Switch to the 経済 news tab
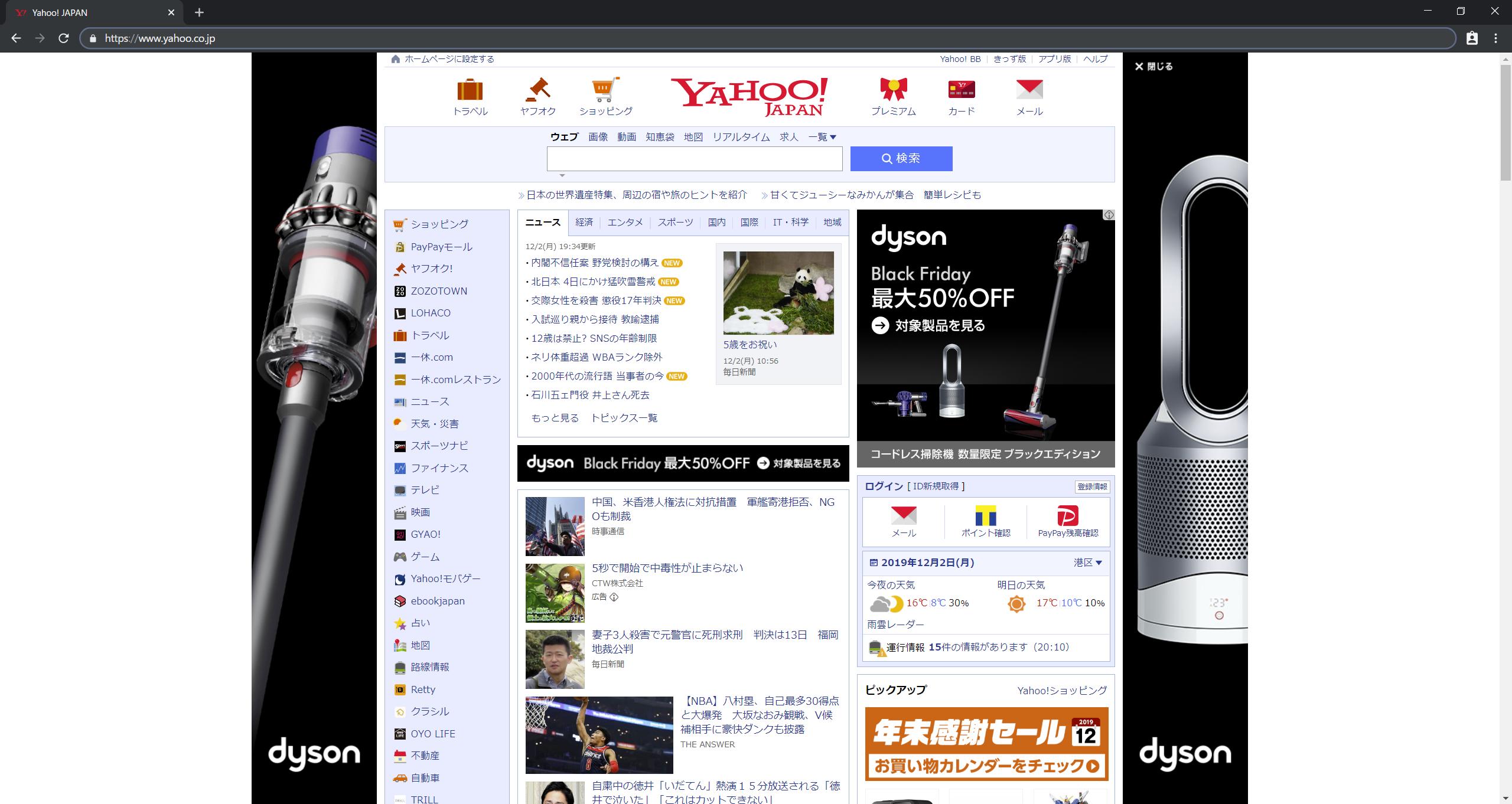 tap(584, 222)
